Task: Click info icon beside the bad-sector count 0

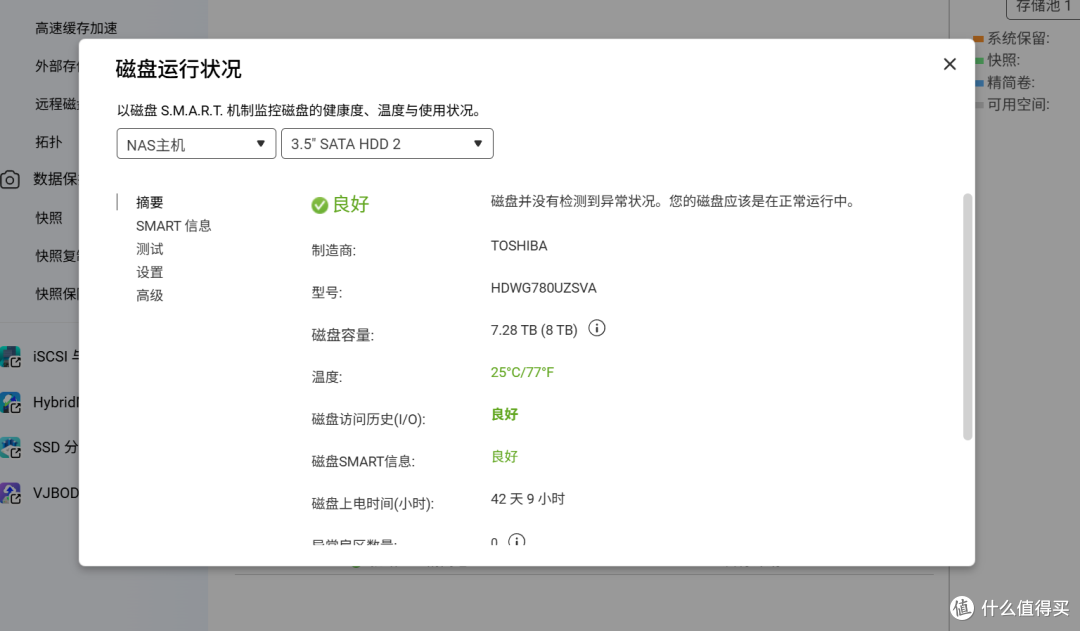Action: point(517,540)
